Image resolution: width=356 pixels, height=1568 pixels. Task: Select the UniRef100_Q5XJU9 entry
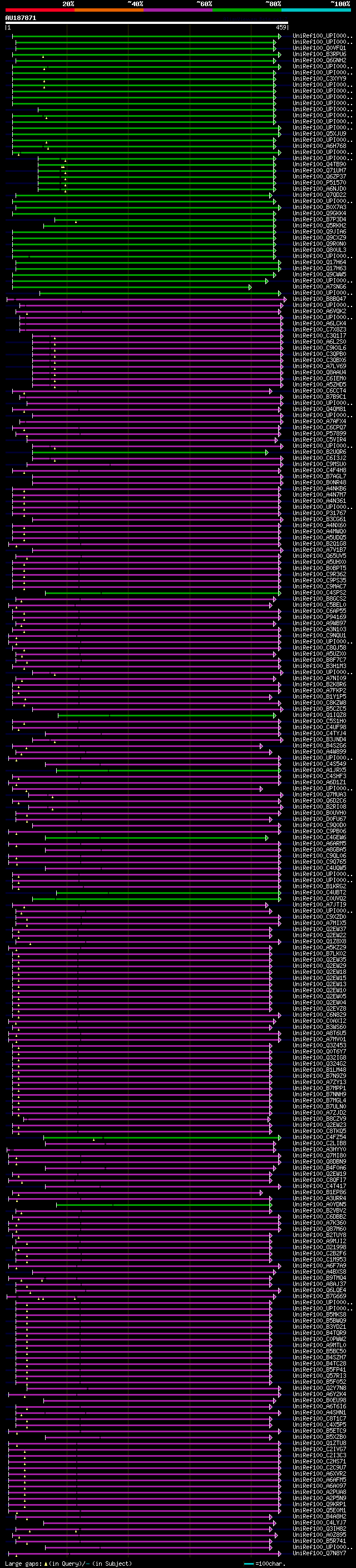click(319, 134)
